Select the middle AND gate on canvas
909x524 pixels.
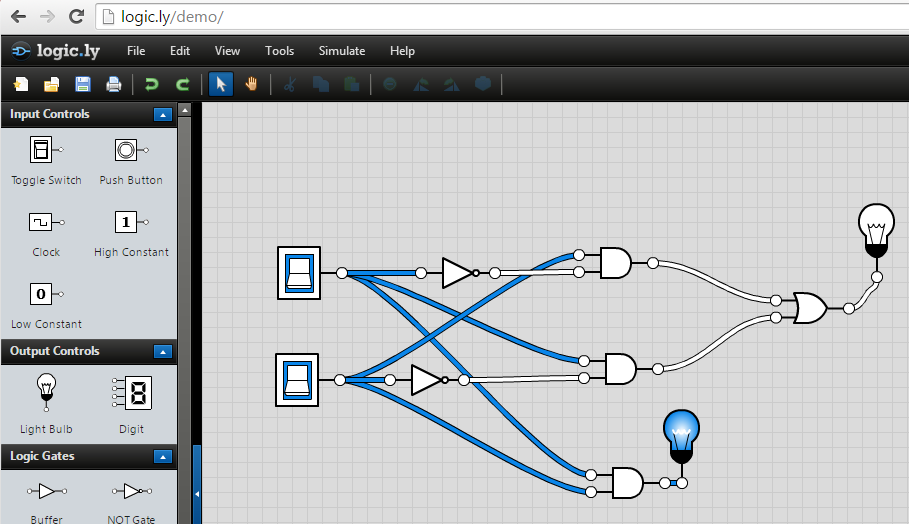tap(620, 369)
